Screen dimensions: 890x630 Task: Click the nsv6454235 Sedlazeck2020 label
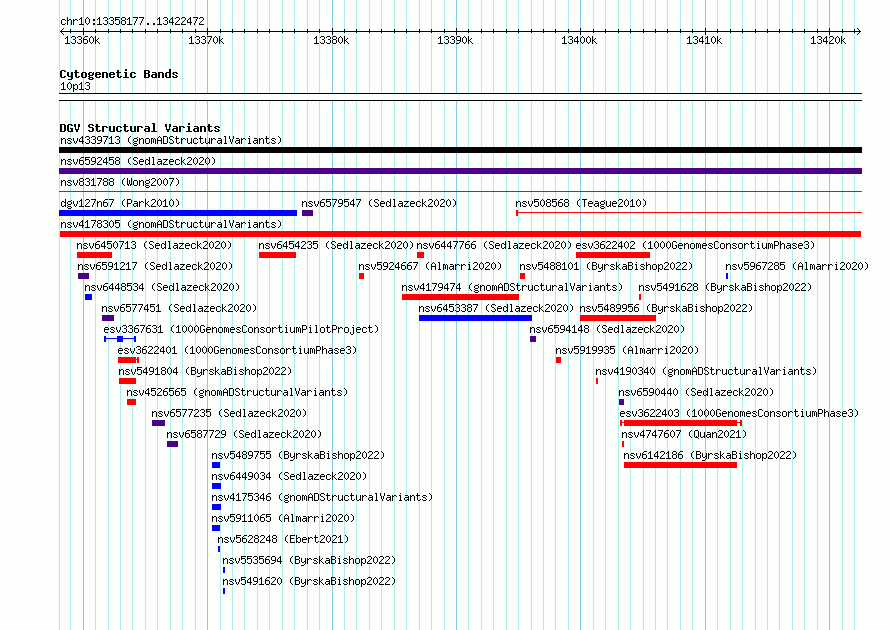pyautogui.click(x=336, y=245)
